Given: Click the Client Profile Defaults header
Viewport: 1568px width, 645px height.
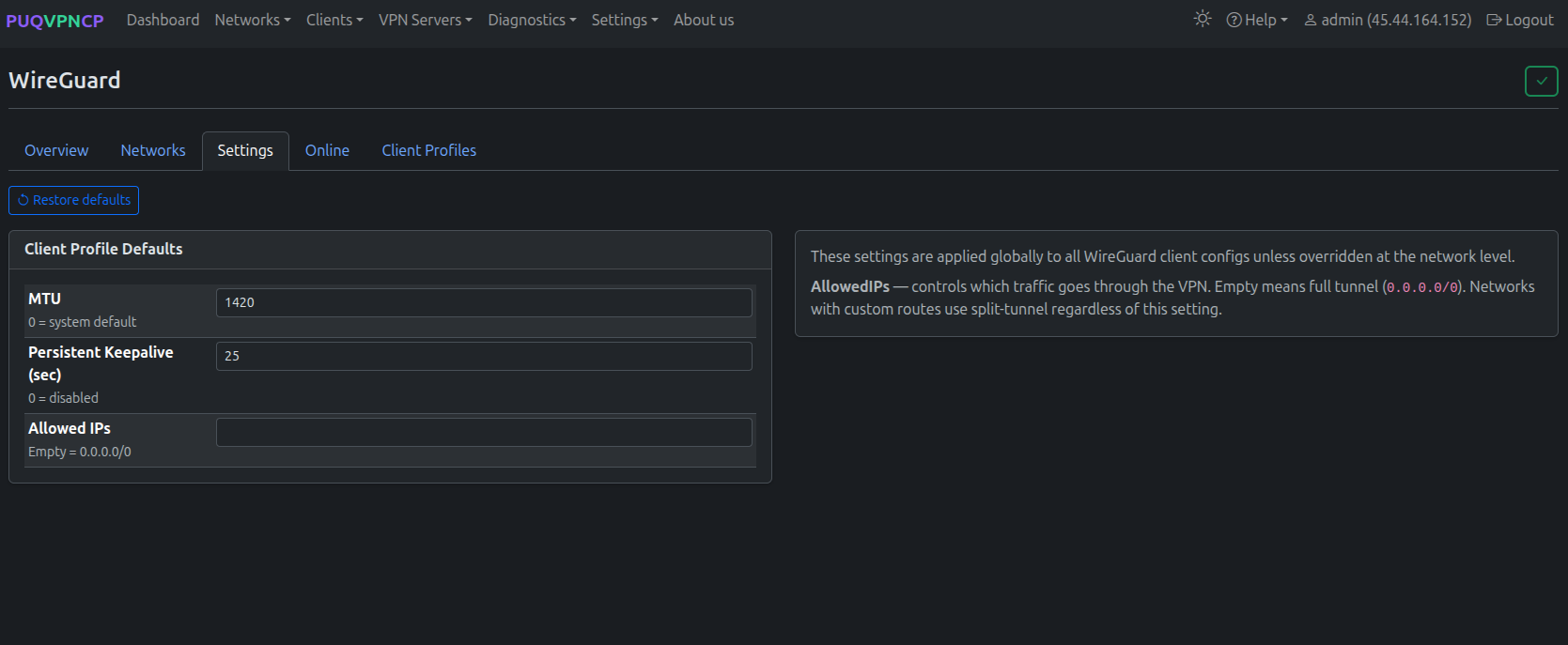Looking at the screenshot, I should point(390,250).
